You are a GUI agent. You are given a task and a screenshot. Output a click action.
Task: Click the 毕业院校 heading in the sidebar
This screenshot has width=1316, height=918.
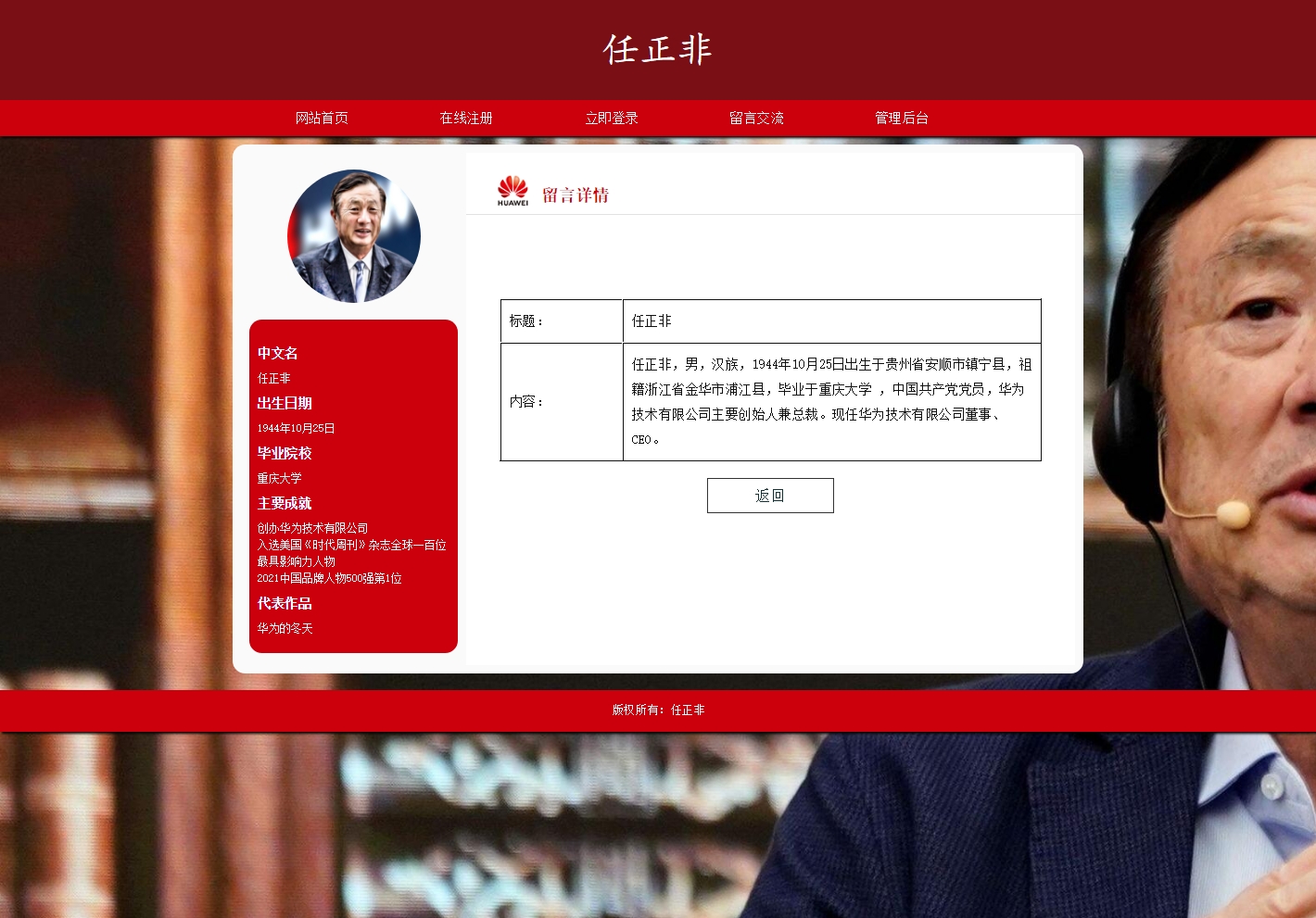tap(285, 453)
